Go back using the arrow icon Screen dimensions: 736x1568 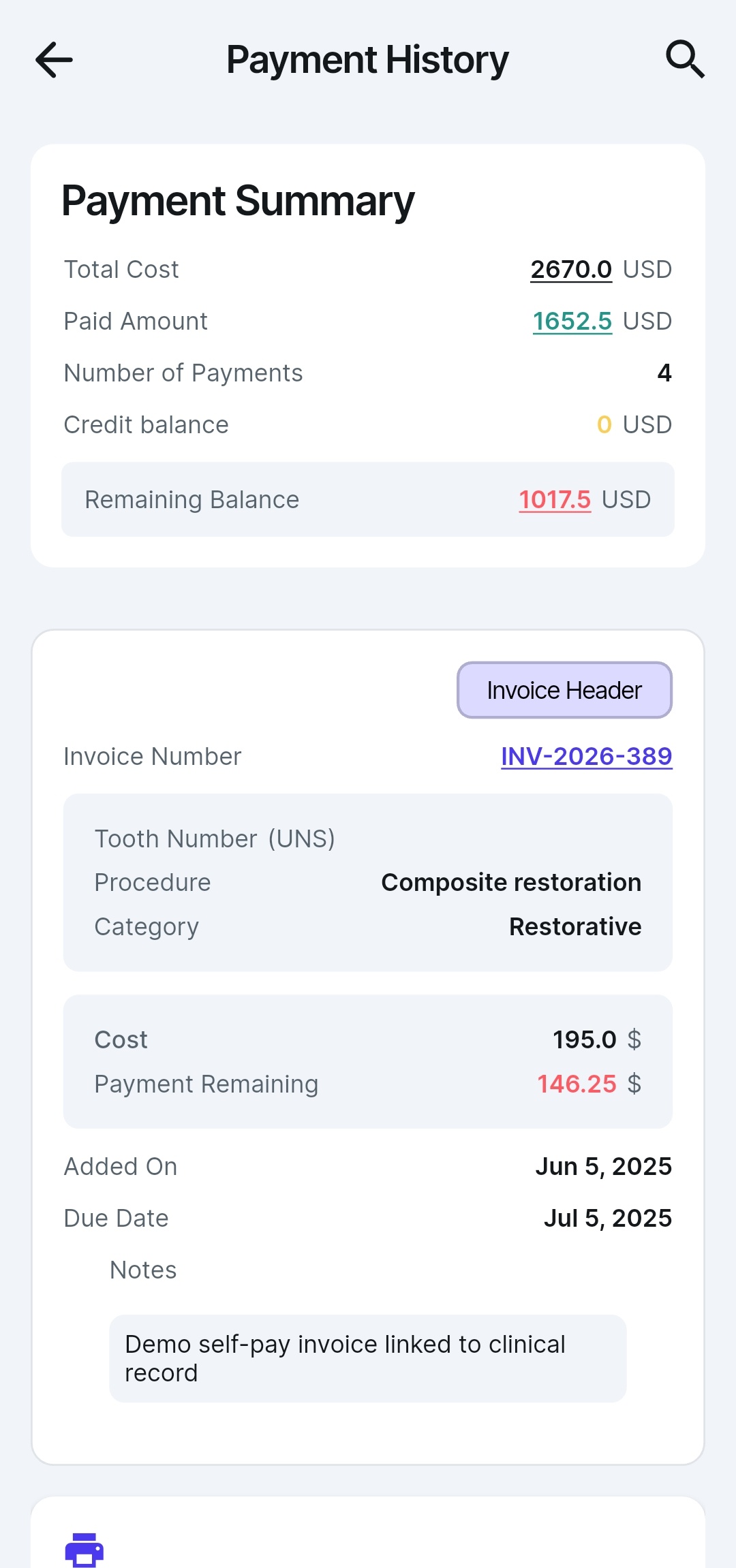coord(54,60)
